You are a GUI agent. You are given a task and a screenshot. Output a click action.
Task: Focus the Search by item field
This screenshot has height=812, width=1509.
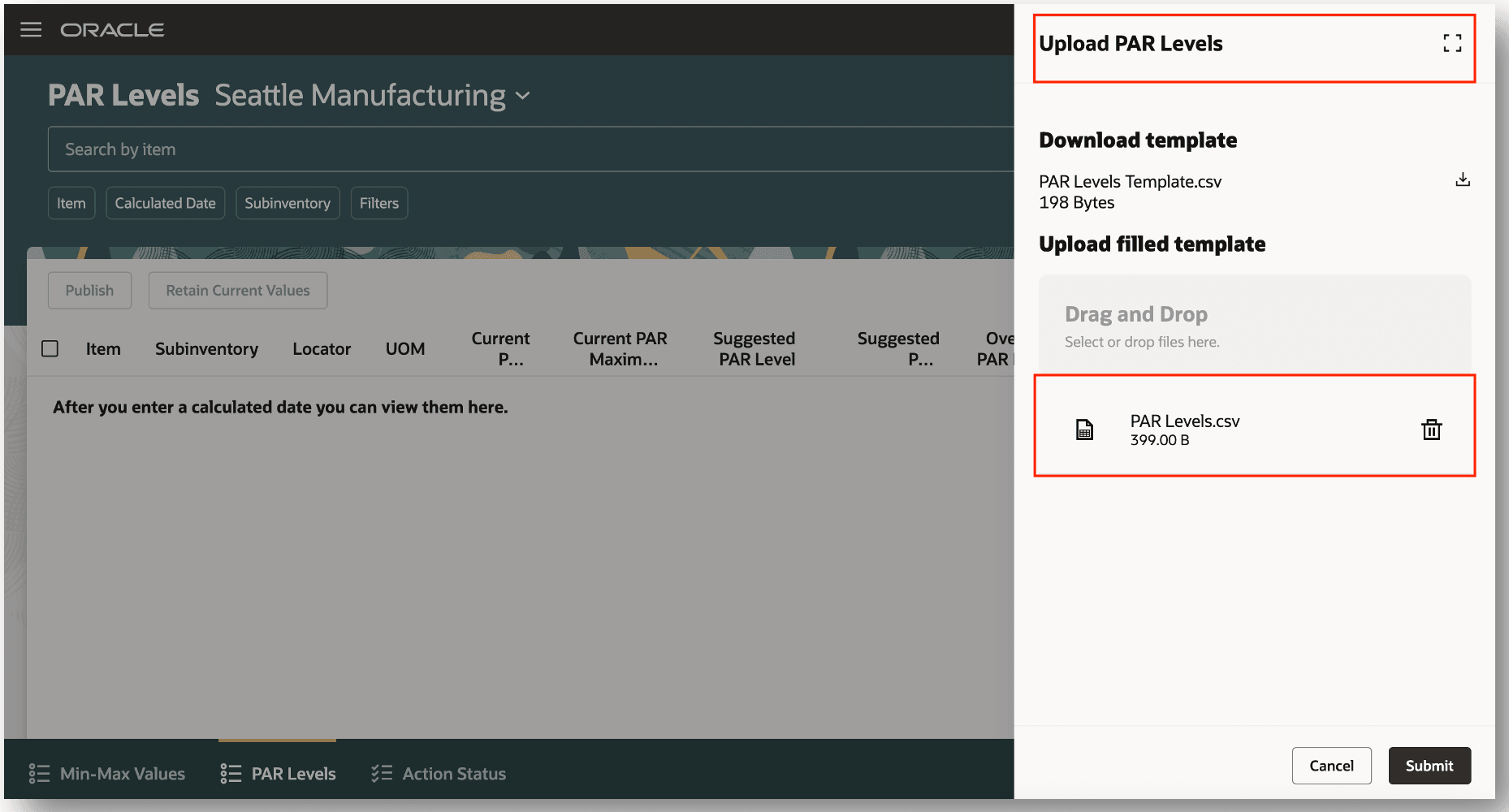click(531, 149)
